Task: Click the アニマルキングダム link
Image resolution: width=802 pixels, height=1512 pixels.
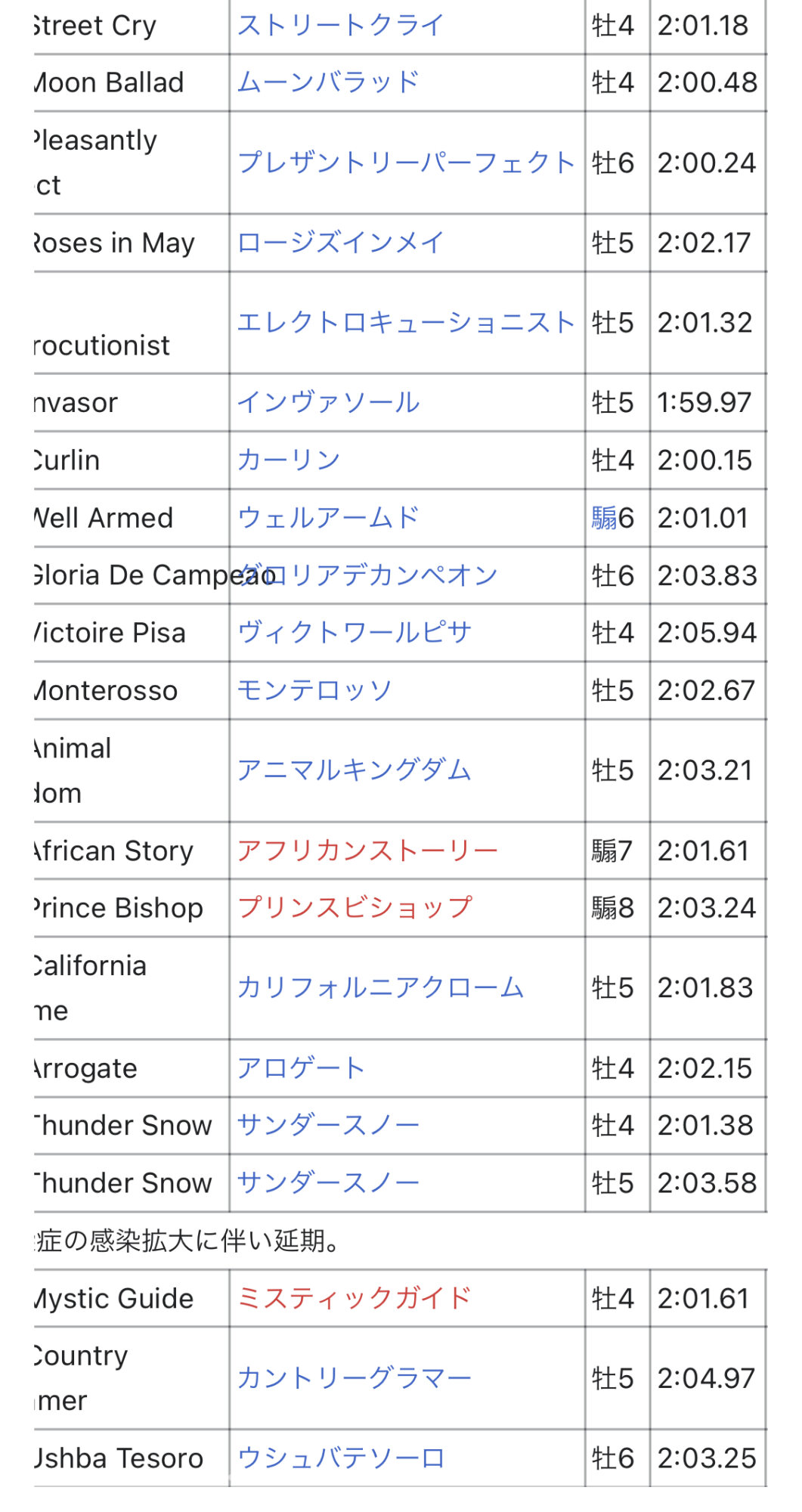Action: click(x=355, y=770)
